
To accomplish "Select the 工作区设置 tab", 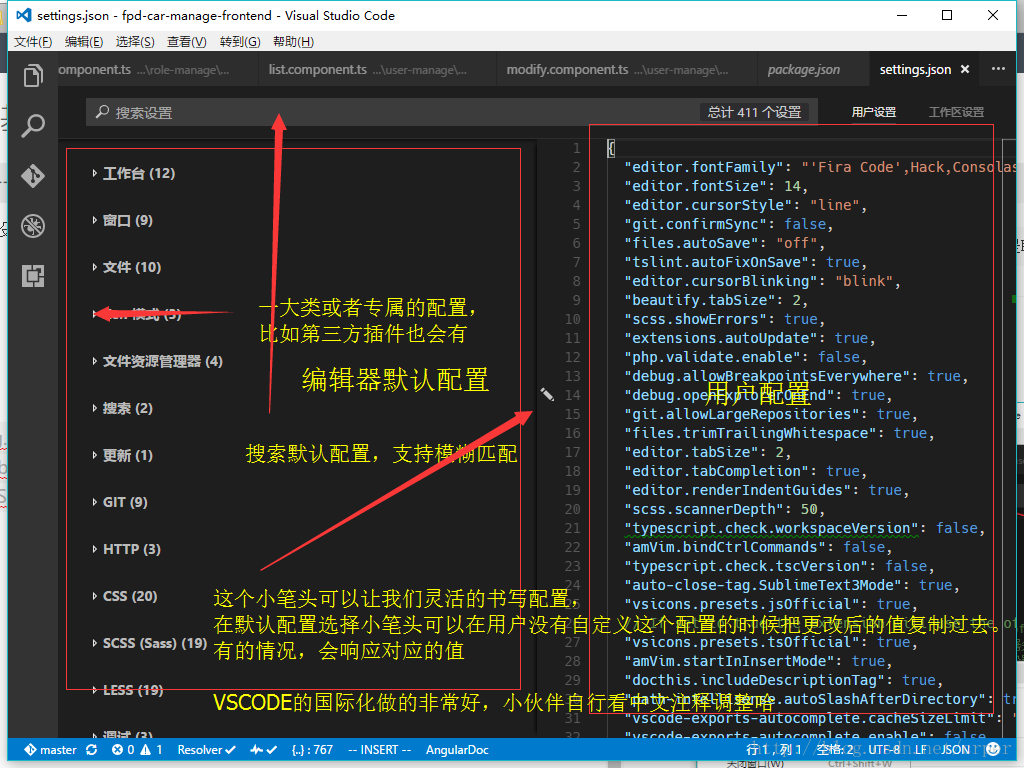I will (956, 112).
